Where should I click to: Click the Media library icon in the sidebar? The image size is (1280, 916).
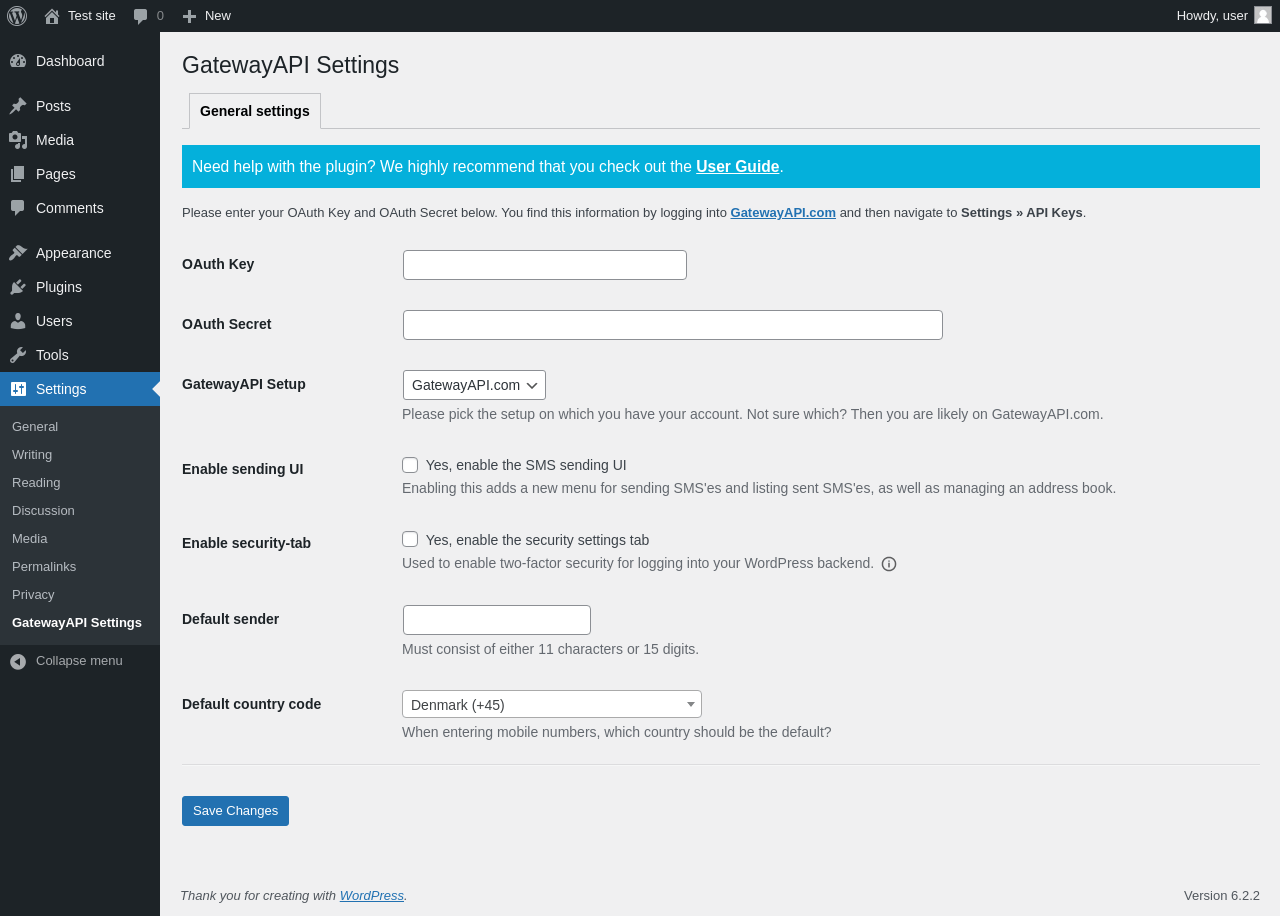[x=18, y=140]
